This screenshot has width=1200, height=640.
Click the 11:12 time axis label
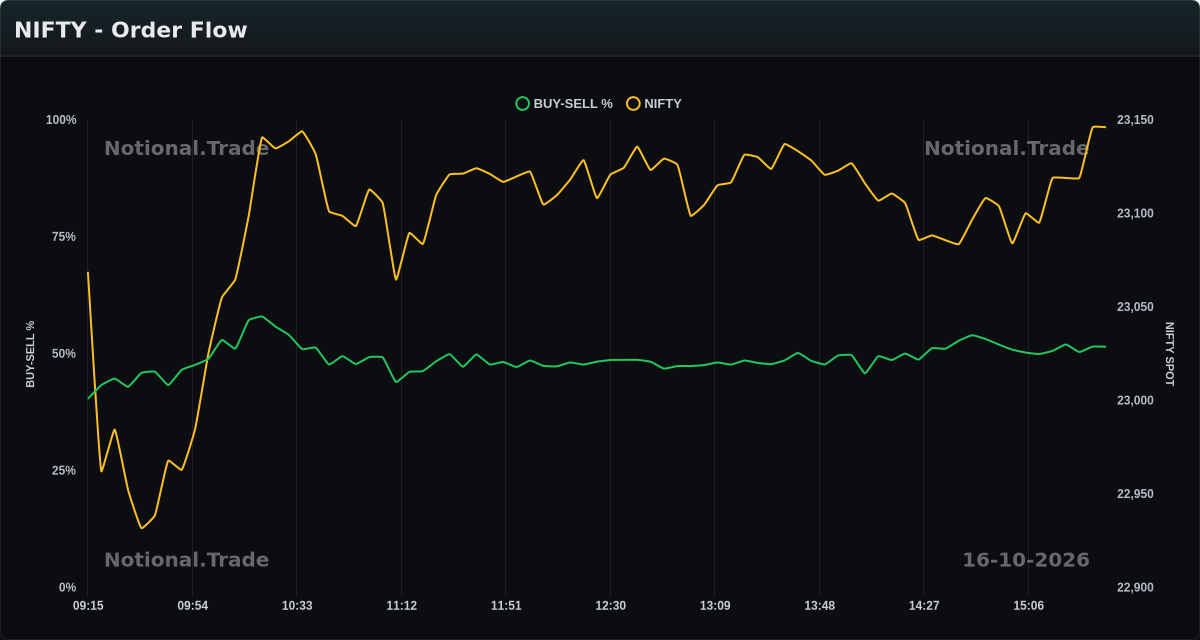click(x=402, y=606)
